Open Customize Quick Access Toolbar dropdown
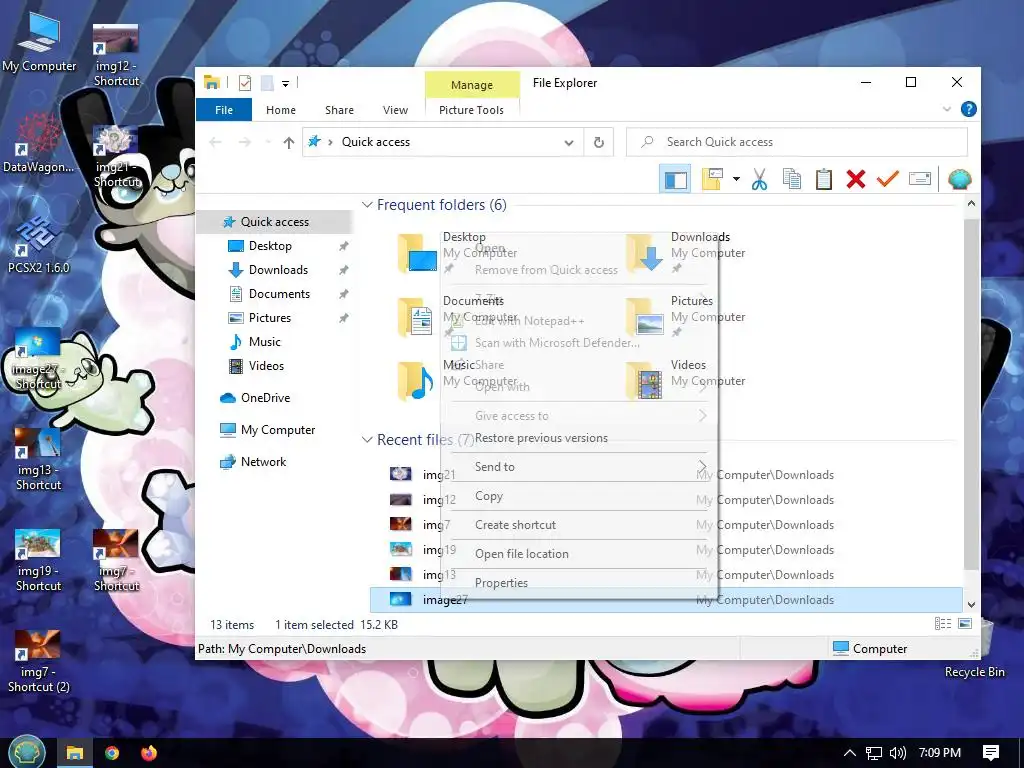The height and width of the screenshot is (768, 1024). coord(285,84)
